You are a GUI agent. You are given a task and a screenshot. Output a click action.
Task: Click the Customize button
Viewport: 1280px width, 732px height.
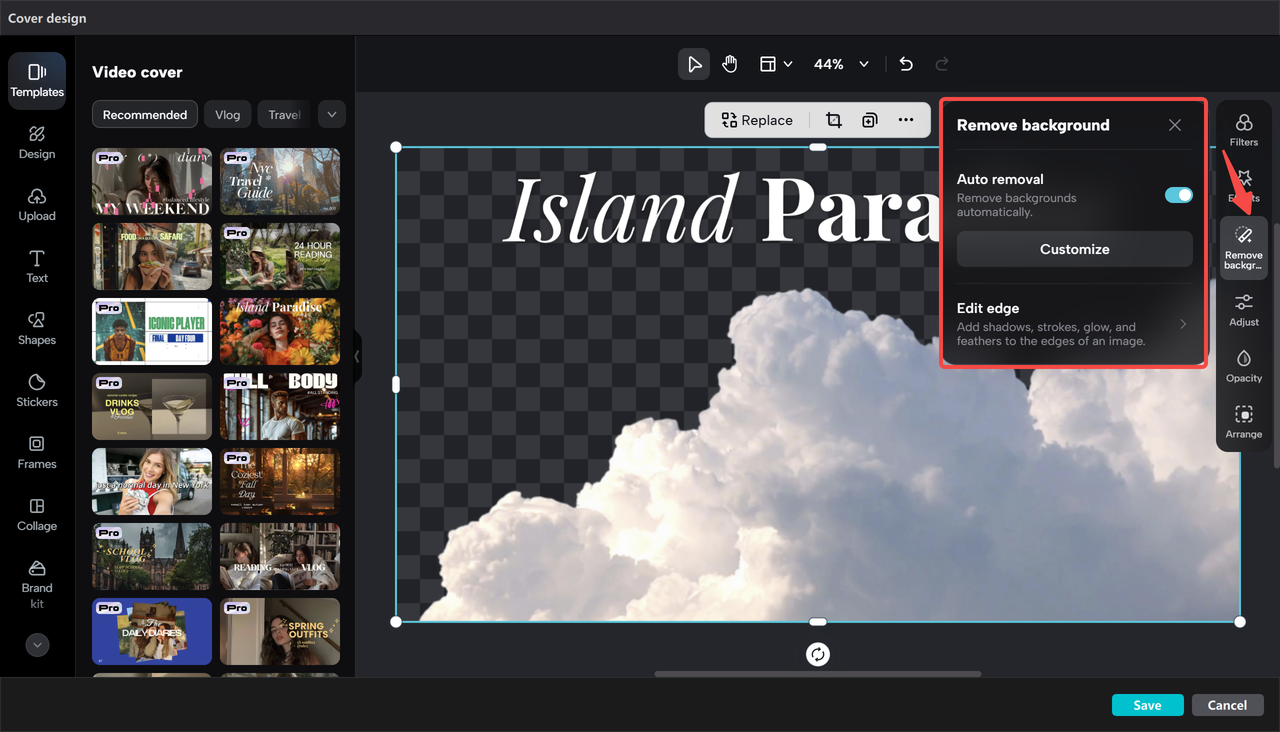coord(1074,249)
